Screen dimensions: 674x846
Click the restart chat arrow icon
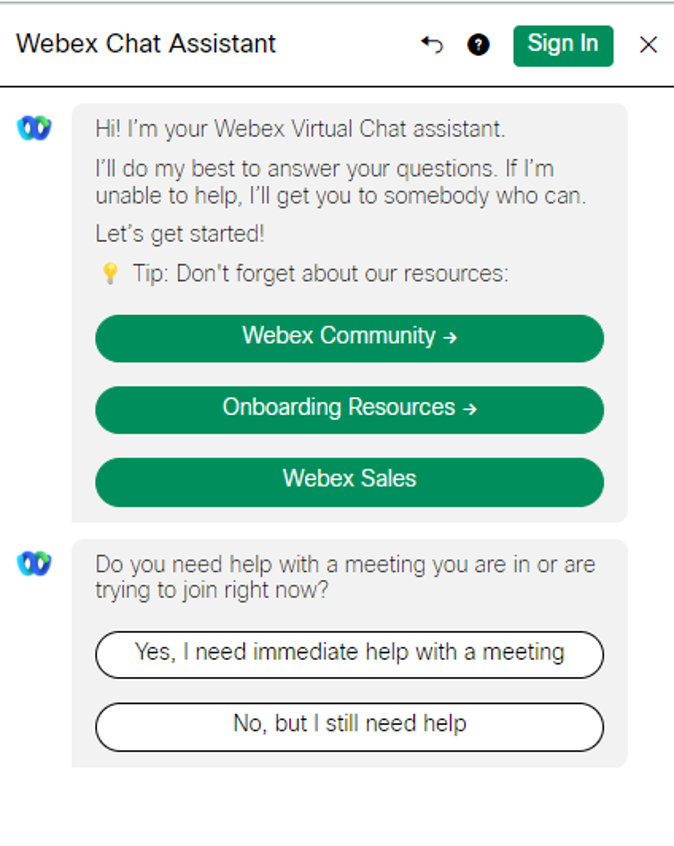(432, 45)
